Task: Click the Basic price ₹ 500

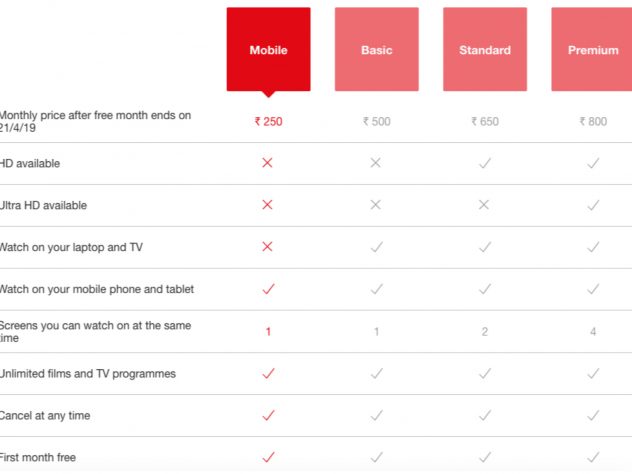Action: pyautogui.click(x=376, y=121)
